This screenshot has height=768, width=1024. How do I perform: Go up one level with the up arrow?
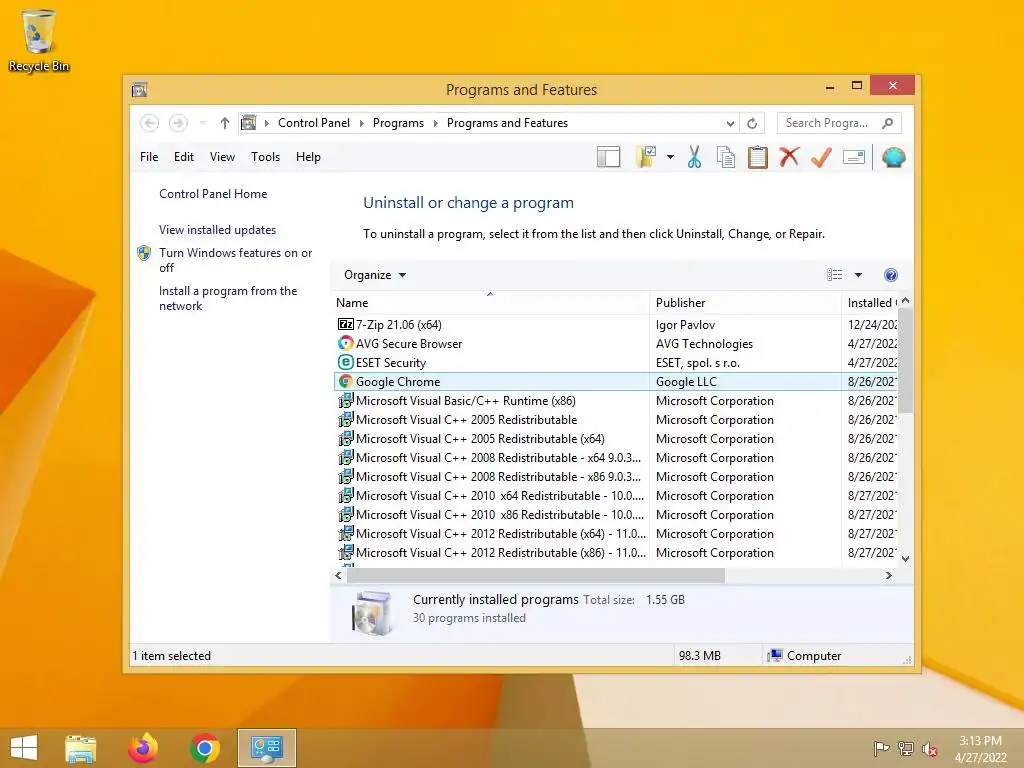[x=225, y=123]
